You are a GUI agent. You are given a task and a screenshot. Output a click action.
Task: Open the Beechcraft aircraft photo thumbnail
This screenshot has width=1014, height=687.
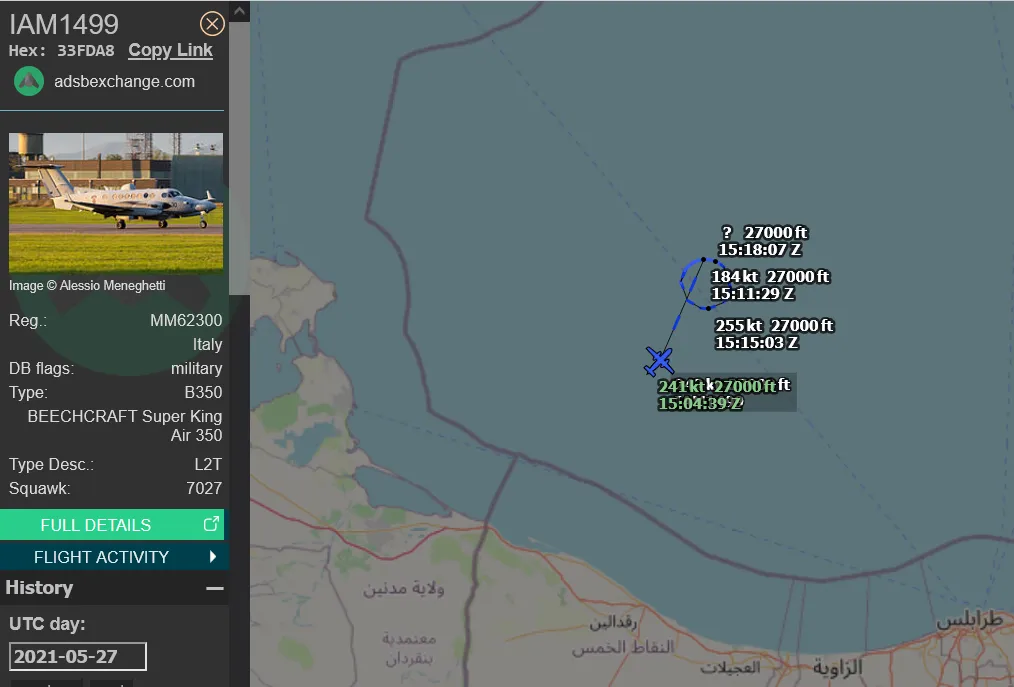[116, 202]
